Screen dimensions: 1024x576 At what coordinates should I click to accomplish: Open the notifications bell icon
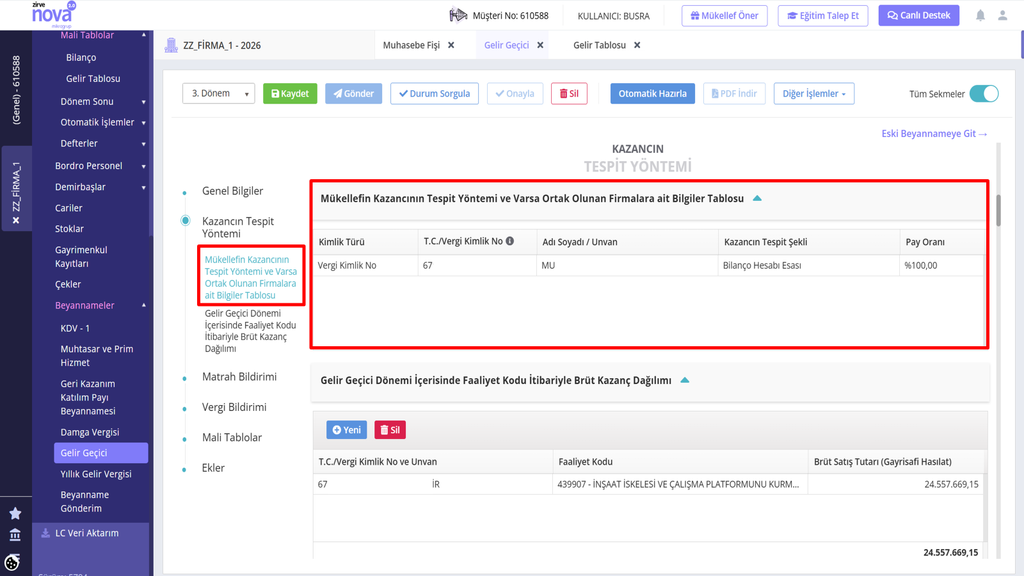[980, 16]
